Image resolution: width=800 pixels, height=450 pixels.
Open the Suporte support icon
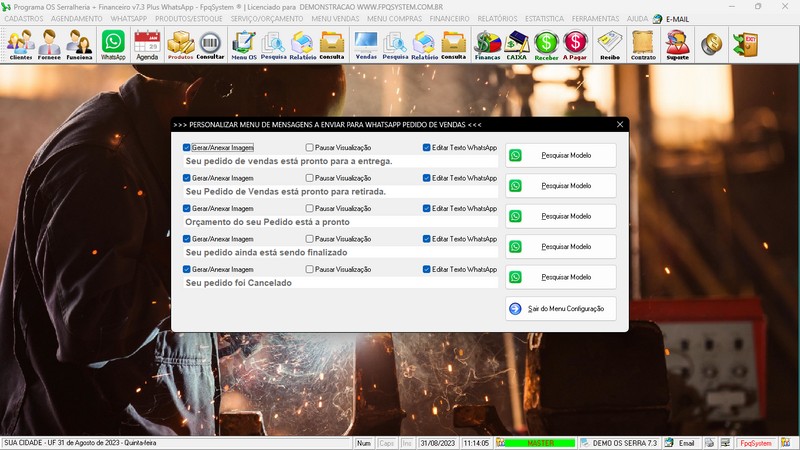pos(678,45)
